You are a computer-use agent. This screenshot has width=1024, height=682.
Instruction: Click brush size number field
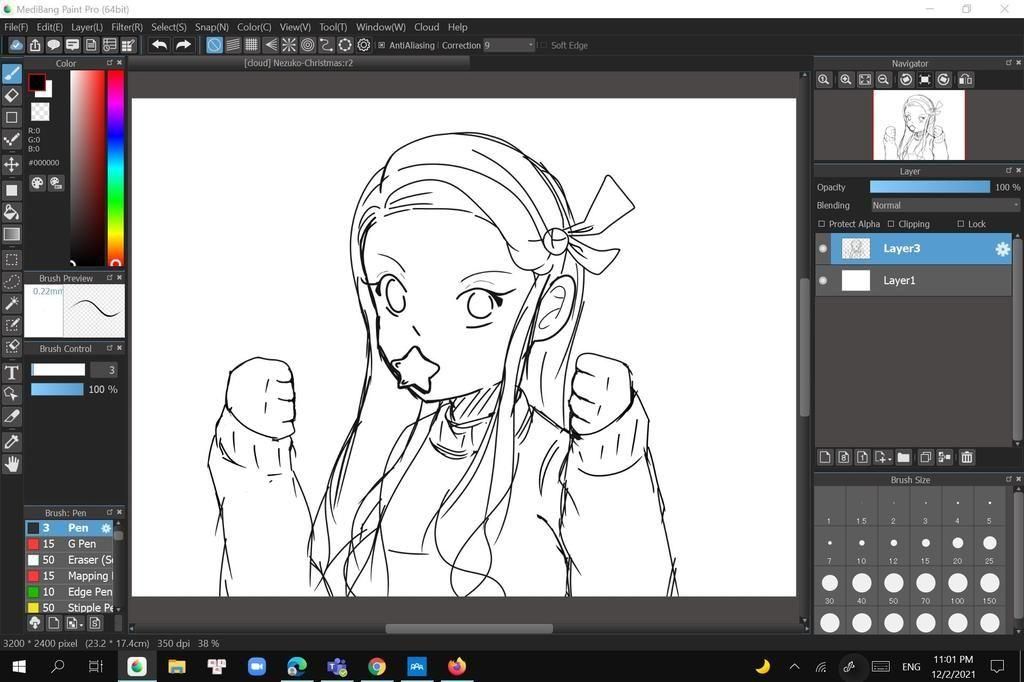(104, 370)
